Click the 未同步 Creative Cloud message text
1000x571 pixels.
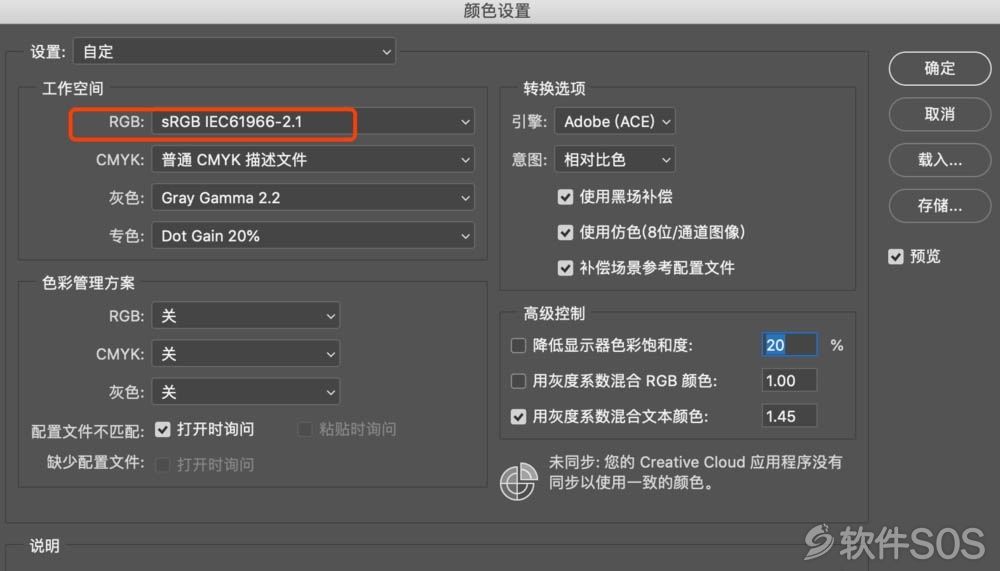click(696, 472)
